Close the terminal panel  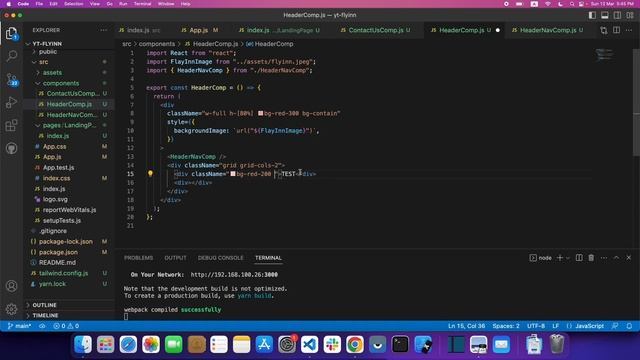coord(629,258)
